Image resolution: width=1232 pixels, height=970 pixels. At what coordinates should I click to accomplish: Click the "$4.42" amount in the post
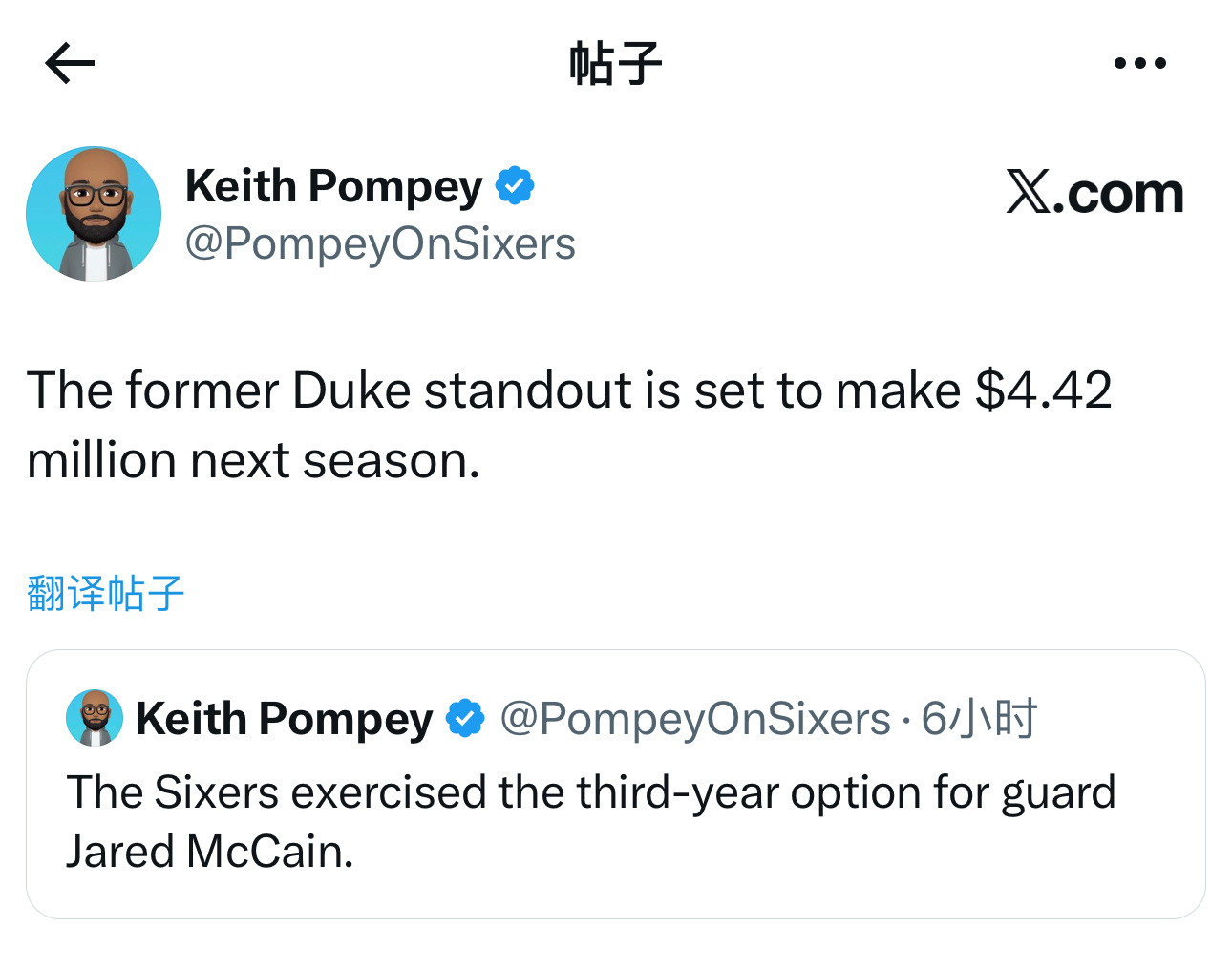pos(1043,391)
